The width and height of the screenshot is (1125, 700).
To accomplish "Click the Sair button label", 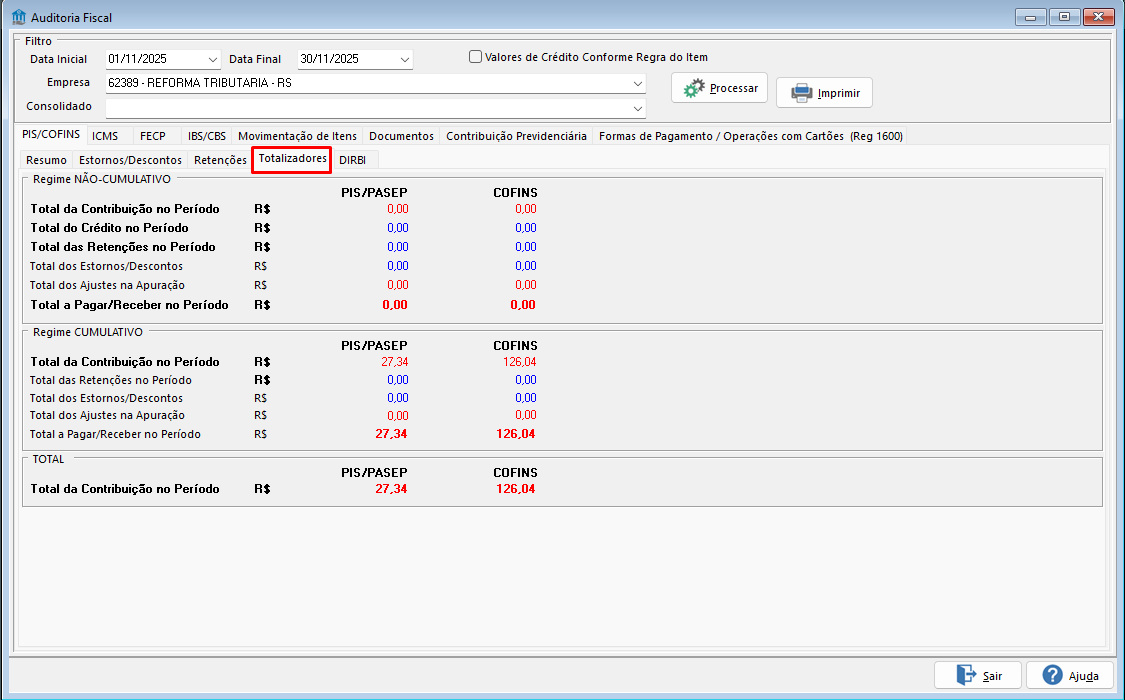I will [992, 676].
